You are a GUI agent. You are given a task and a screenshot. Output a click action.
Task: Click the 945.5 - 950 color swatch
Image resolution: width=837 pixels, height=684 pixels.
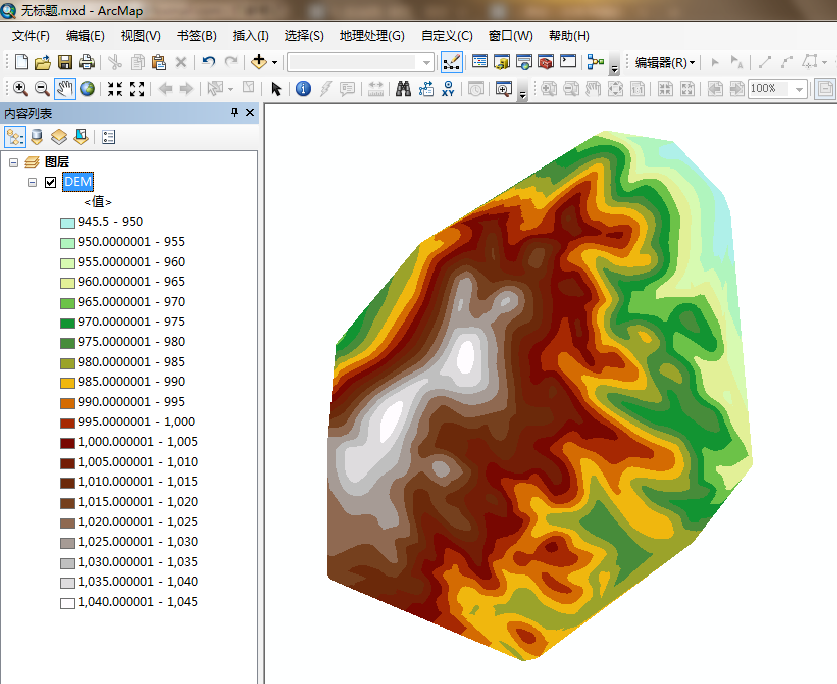tap(67, 222)
